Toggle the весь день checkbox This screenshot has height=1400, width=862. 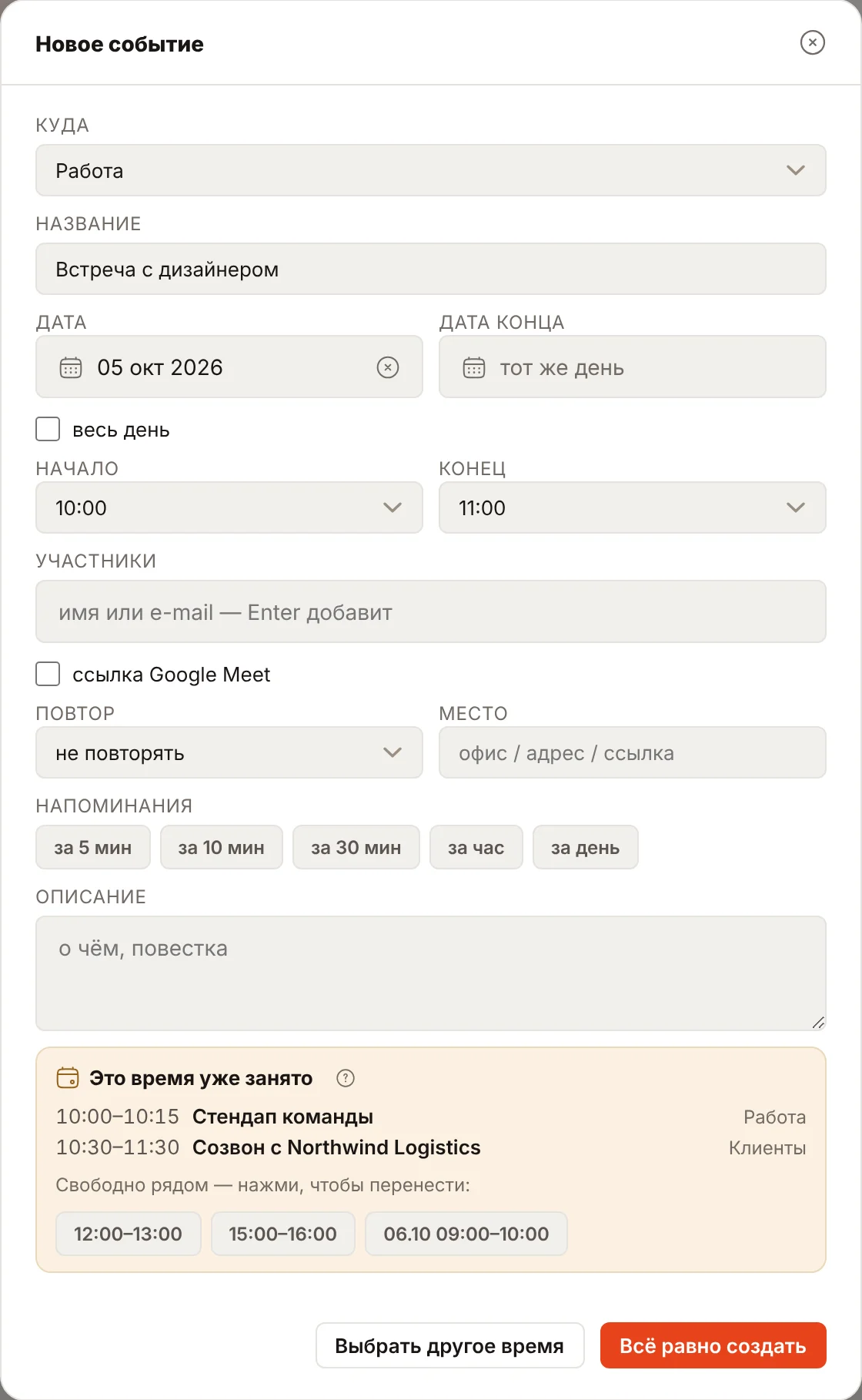[48, 429]
